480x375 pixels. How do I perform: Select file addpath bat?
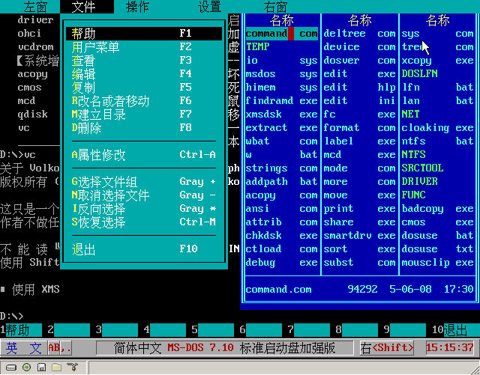click(x=282, y=182)
